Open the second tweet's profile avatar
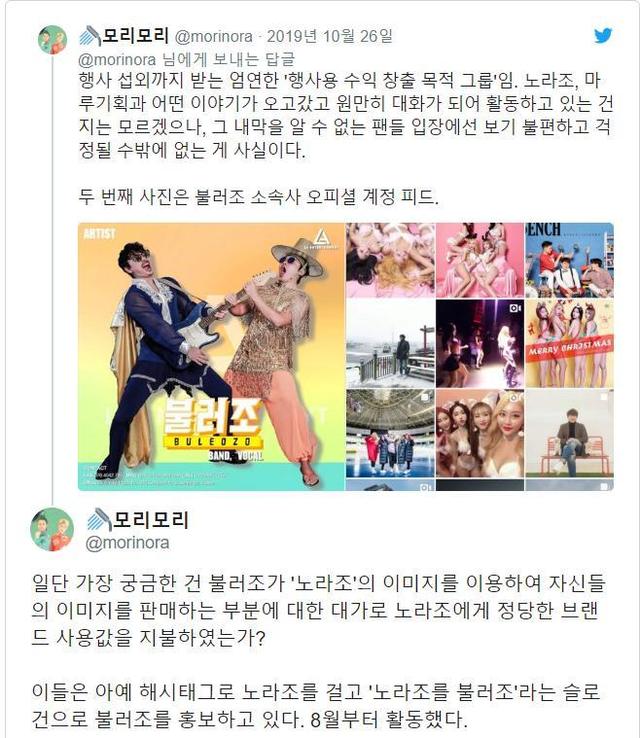Screen dimensions: 640x738 52,529
